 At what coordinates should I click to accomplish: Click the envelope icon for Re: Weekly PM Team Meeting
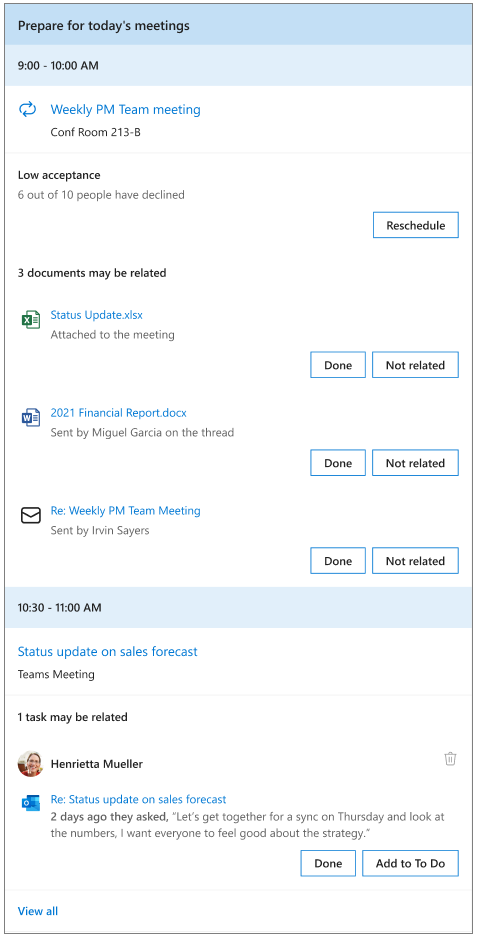[31, 516]
